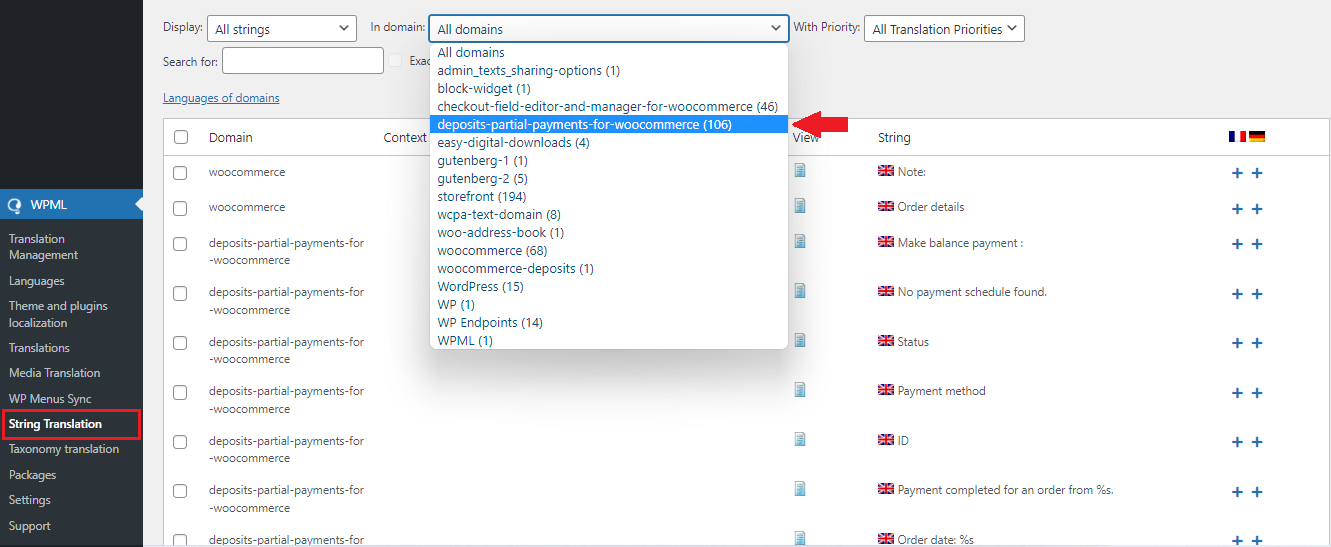The image size is (1331, 547).
Task: Add German translation for Status
Action: click(x=1257, y=343)
